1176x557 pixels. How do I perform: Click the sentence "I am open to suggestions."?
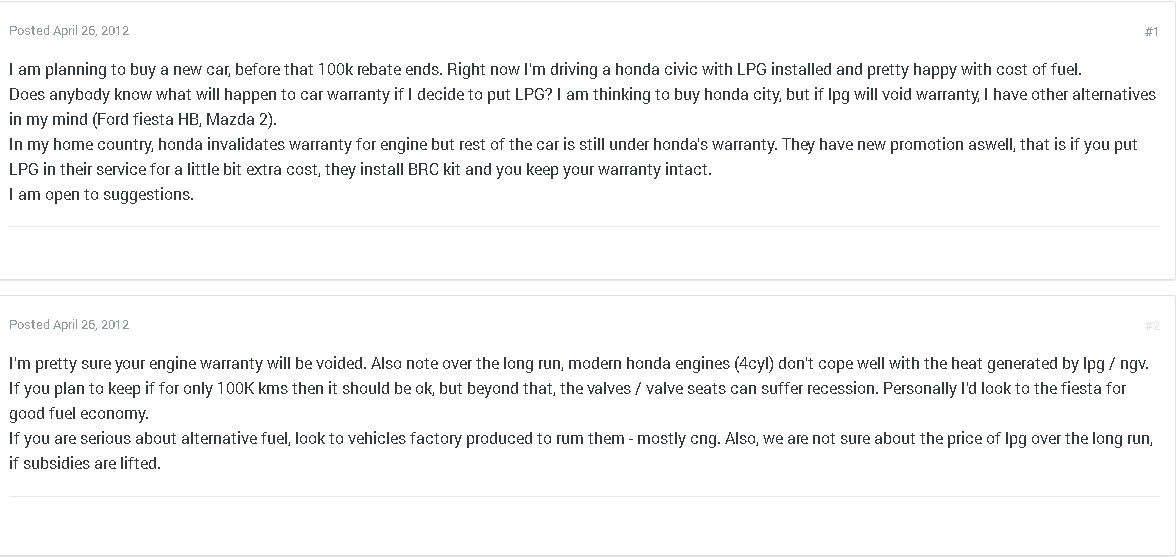(101, 195)
